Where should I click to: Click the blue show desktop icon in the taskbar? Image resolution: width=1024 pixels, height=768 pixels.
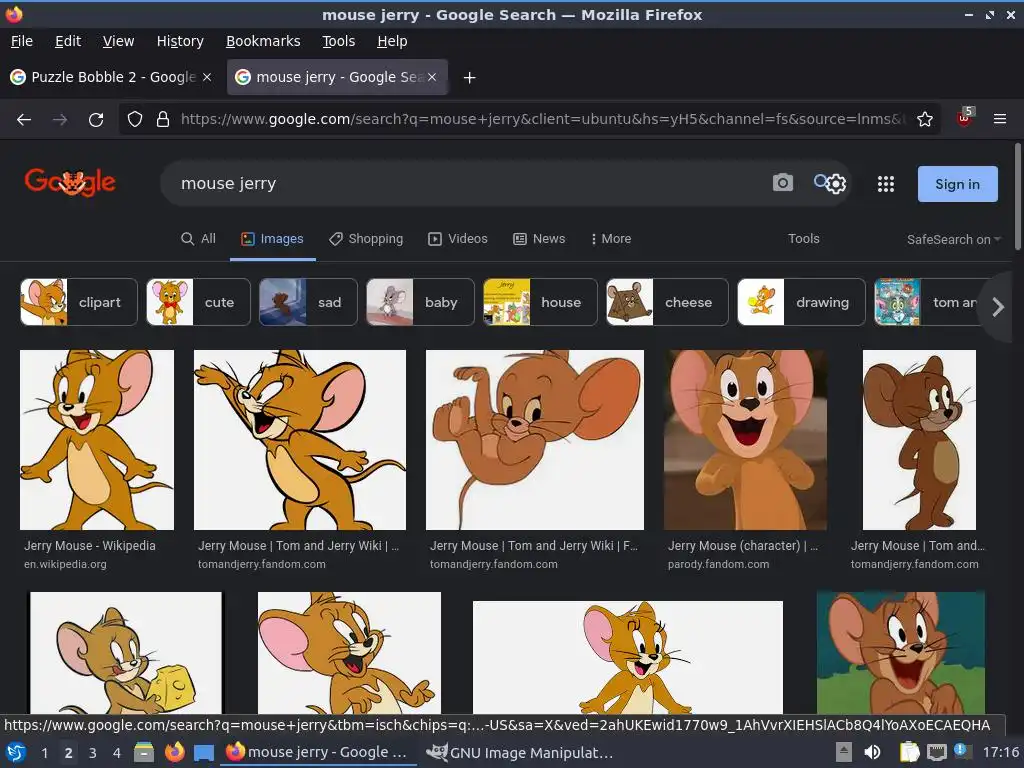coord(204,753)
